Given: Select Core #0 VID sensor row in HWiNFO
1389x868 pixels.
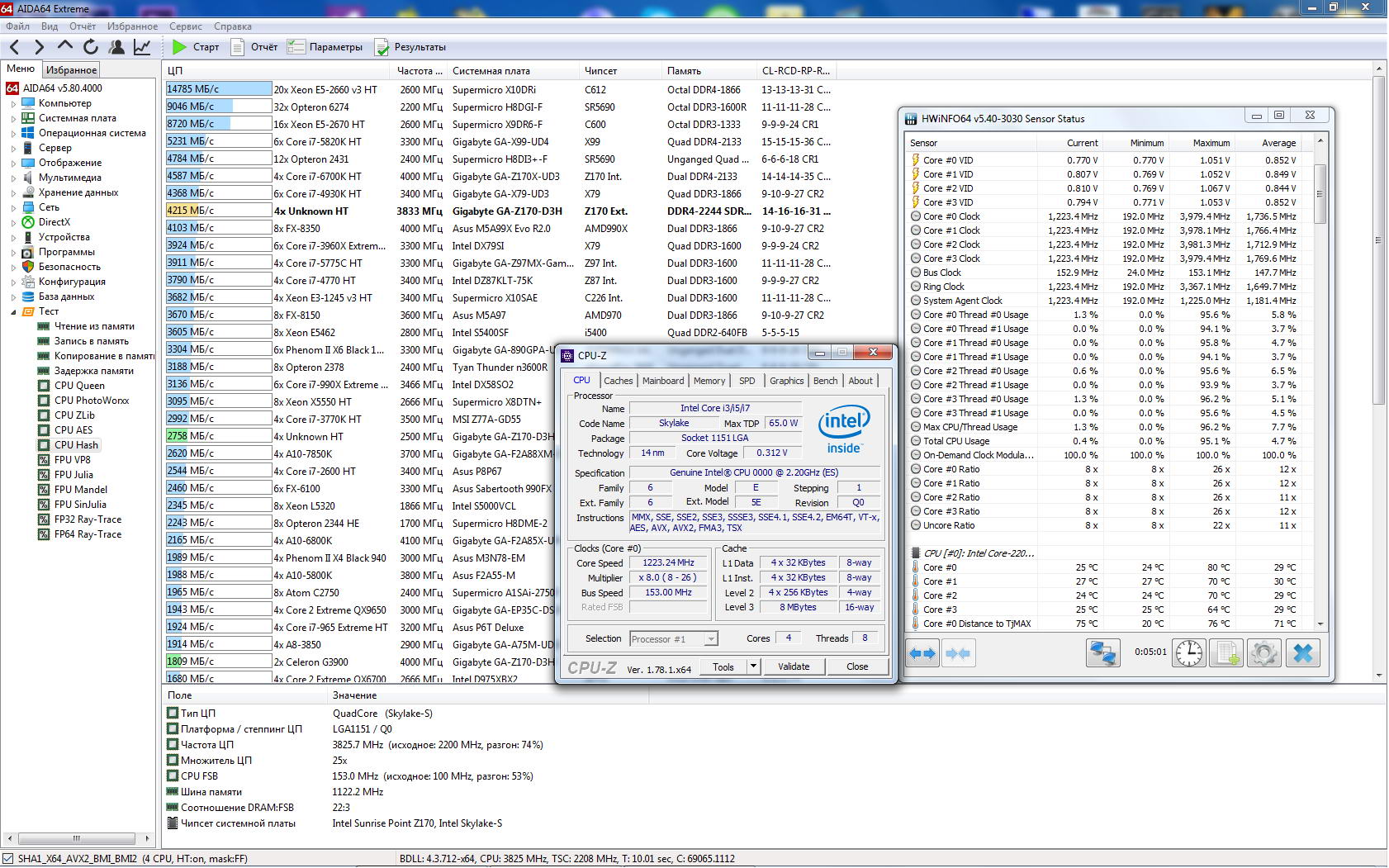Looking at the screenshot, I should click(1108, 160).
